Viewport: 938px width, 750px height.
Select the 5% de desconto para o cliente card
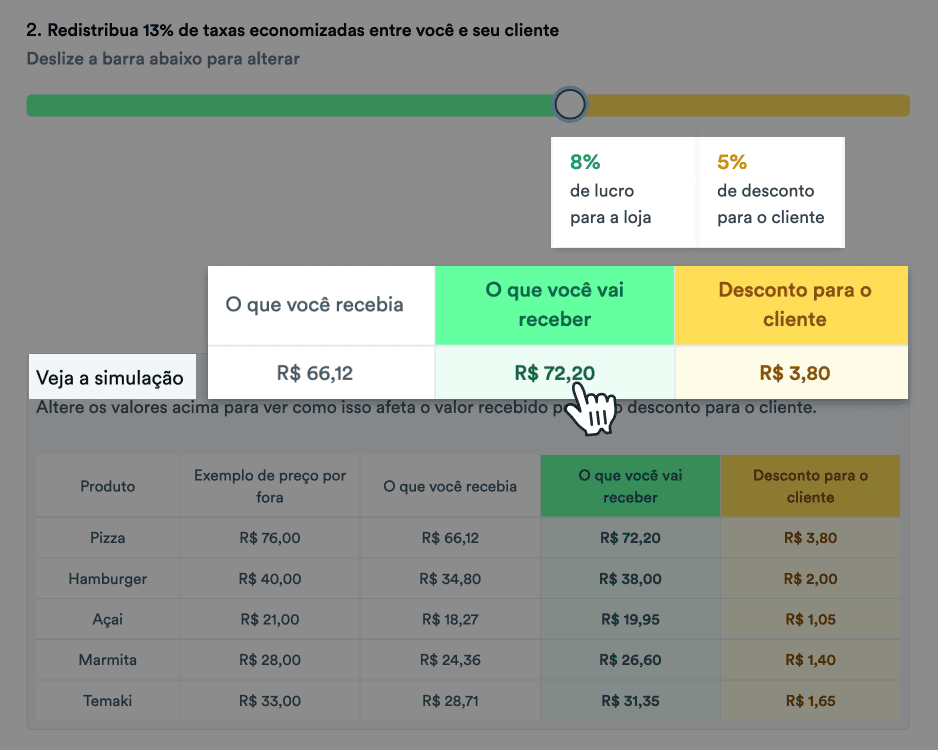(x=770, y=190)
